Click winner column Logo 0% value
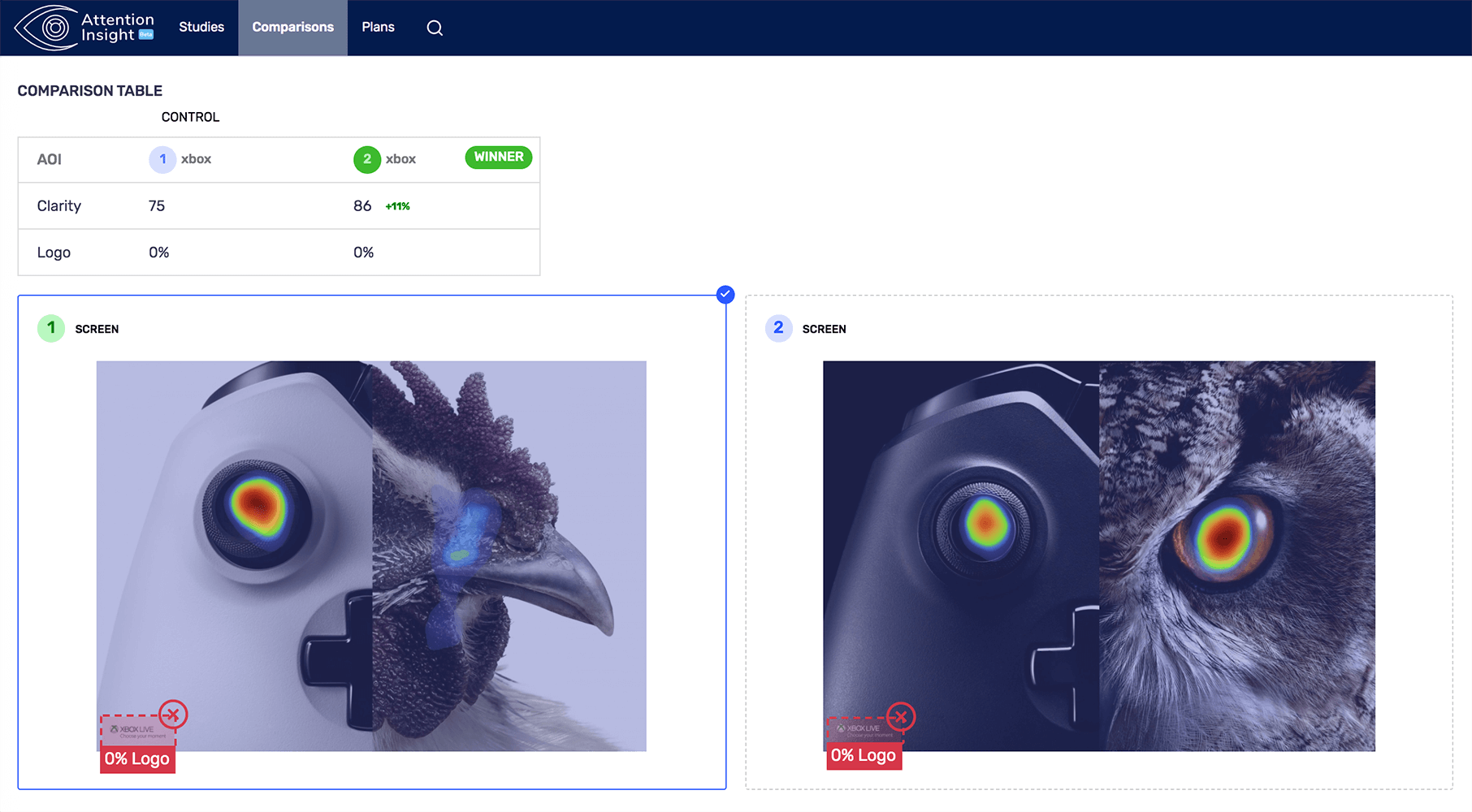The width and height of the screenshot is (1472, 812). pyautogui.click(x=364, y=253)
